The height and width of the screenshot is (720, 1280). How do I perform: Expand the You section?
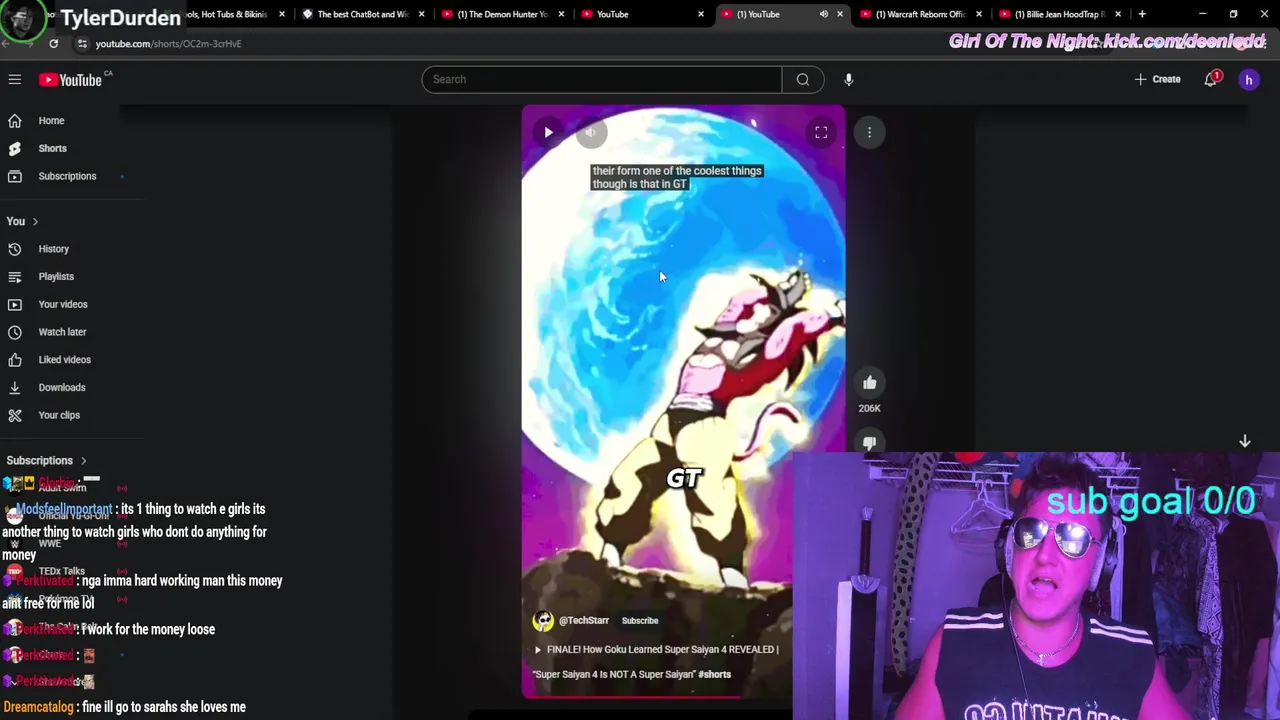(22, 221)
